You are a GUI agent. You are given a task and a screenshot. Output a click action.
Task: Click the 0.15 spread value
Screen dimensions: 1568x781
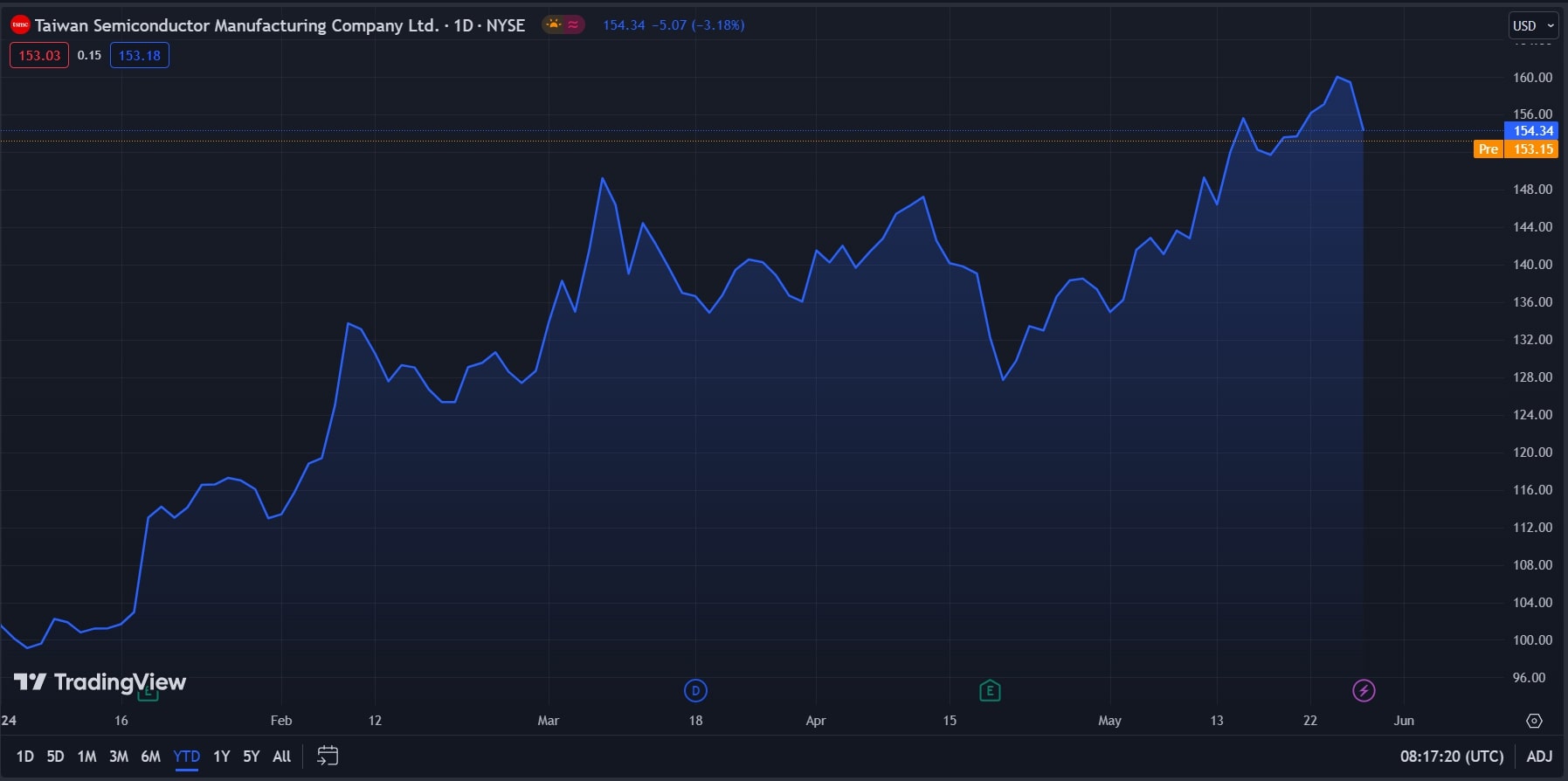(89, 55)
